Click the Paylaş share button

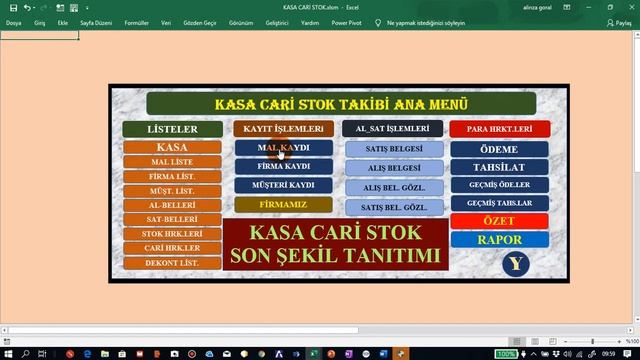tap(619, 23)
